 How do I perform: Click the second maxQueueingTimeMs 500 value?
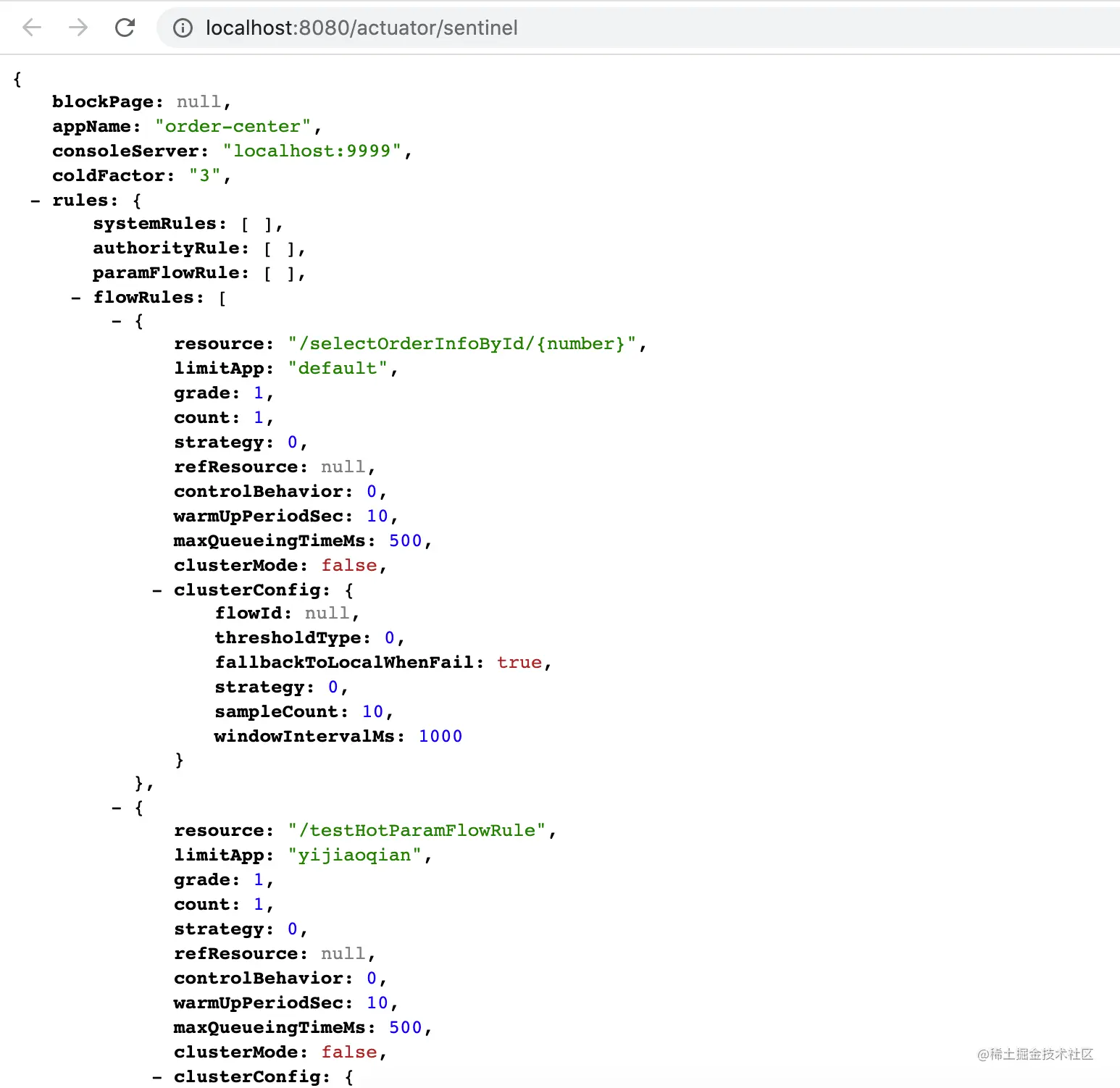click(405, 1028)
